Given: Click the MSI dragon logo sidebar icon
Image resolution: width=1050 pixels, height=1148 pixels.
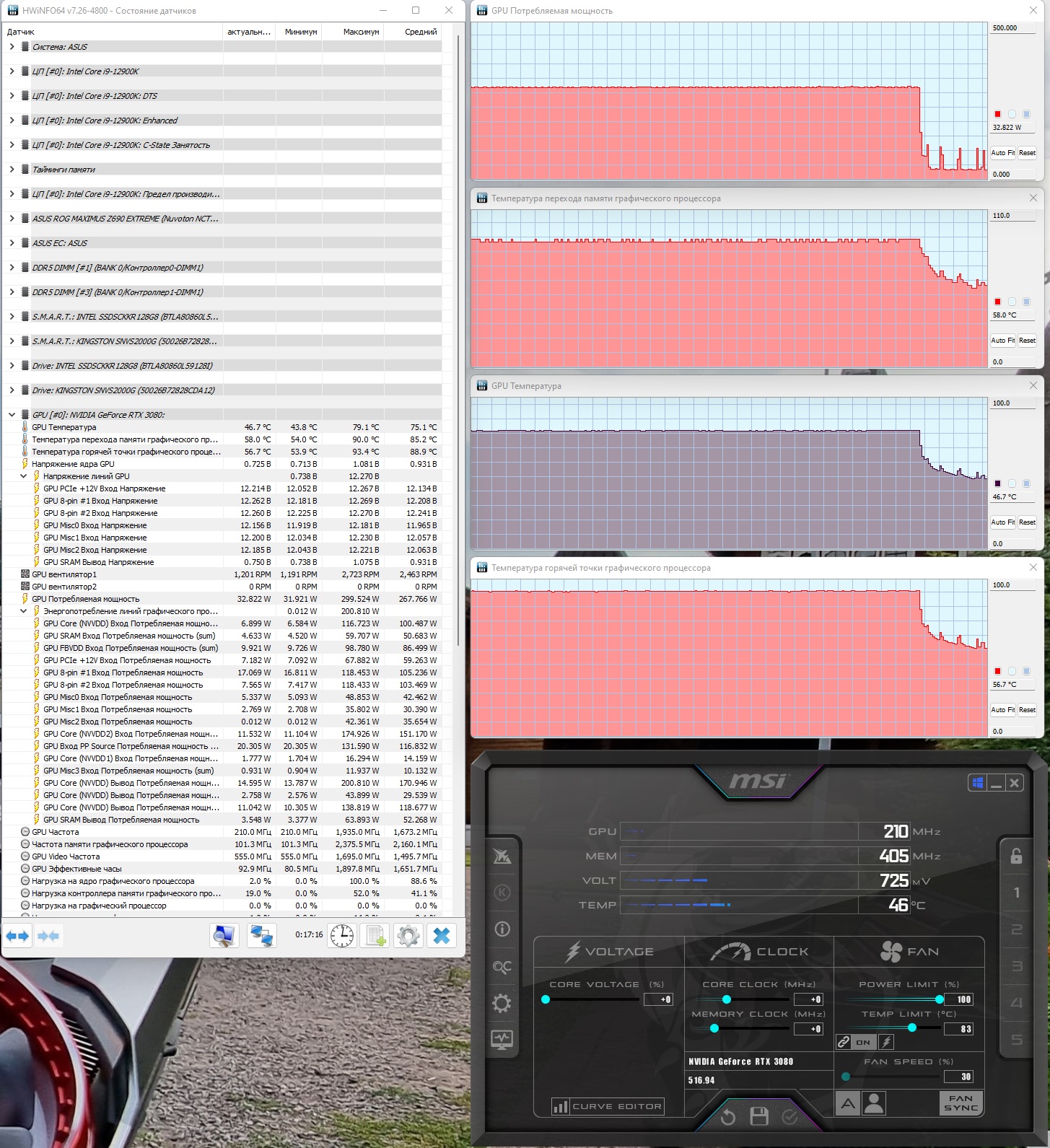Looking at the screenshot, I should click(502, 856).
